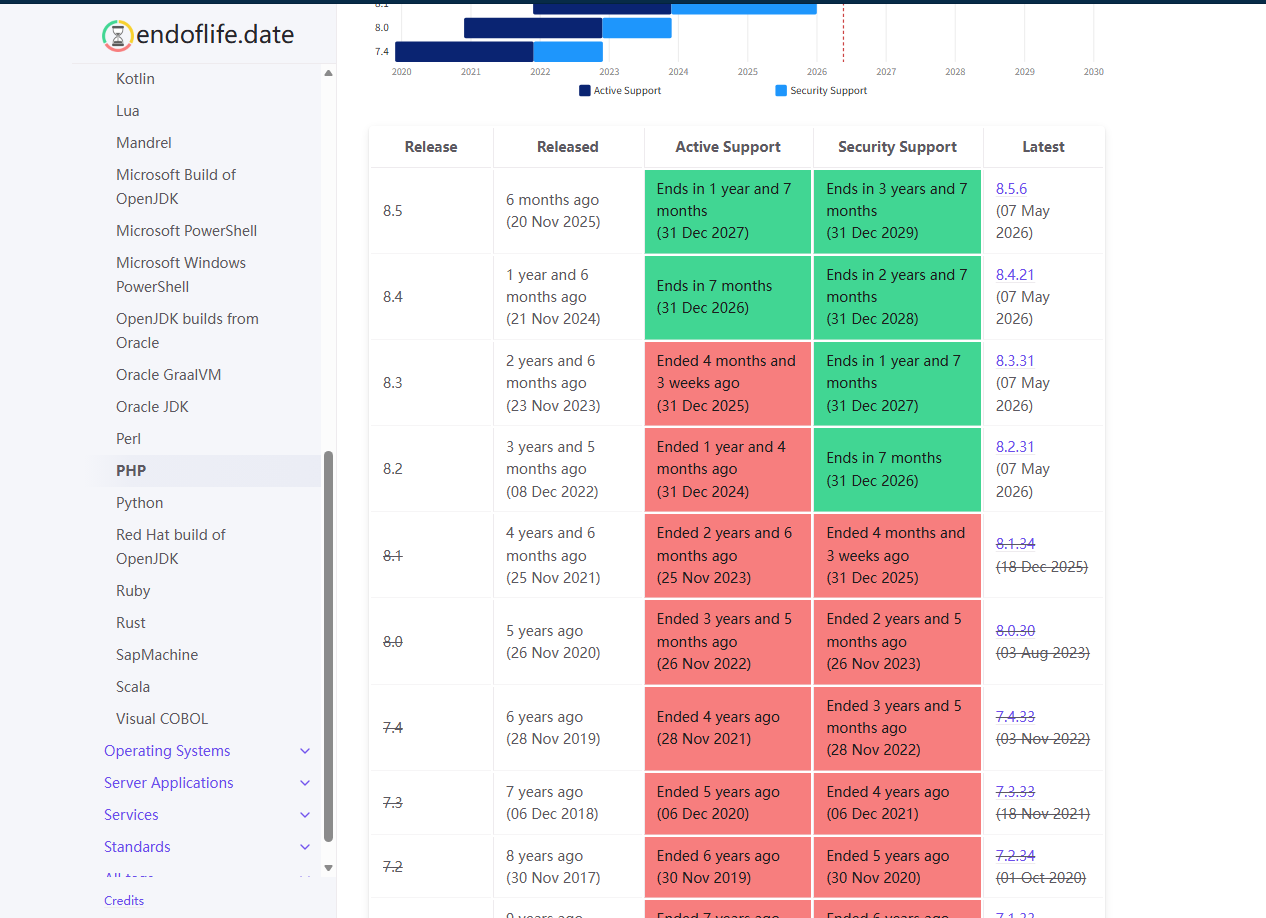1266x918 pixels.
Task: Click the endoflife.date hourglass logo icon
Action: click(x=118, y=36)
